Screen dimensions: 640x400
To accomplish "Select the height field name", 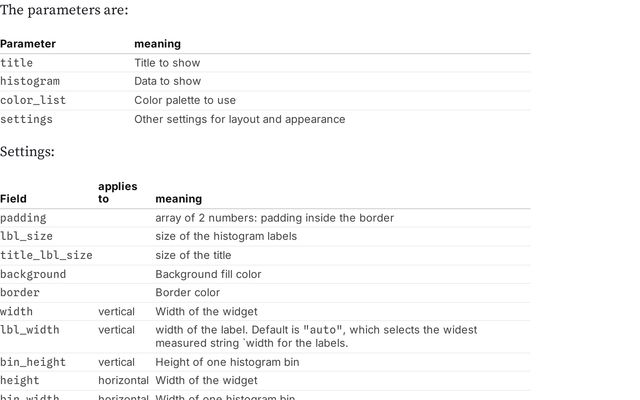I will [20, 380].
